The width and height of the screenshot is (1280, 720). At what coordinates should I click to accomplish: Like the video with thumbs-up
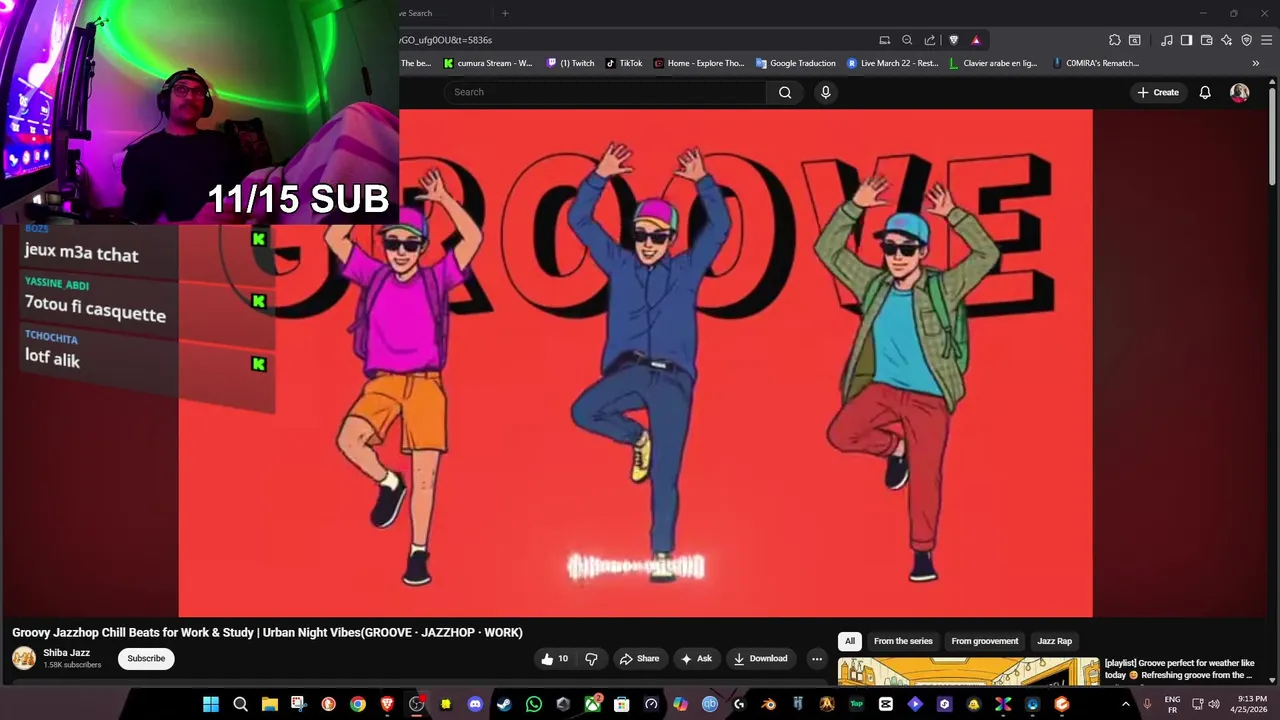pyautogui.click(x=555, y=658)
